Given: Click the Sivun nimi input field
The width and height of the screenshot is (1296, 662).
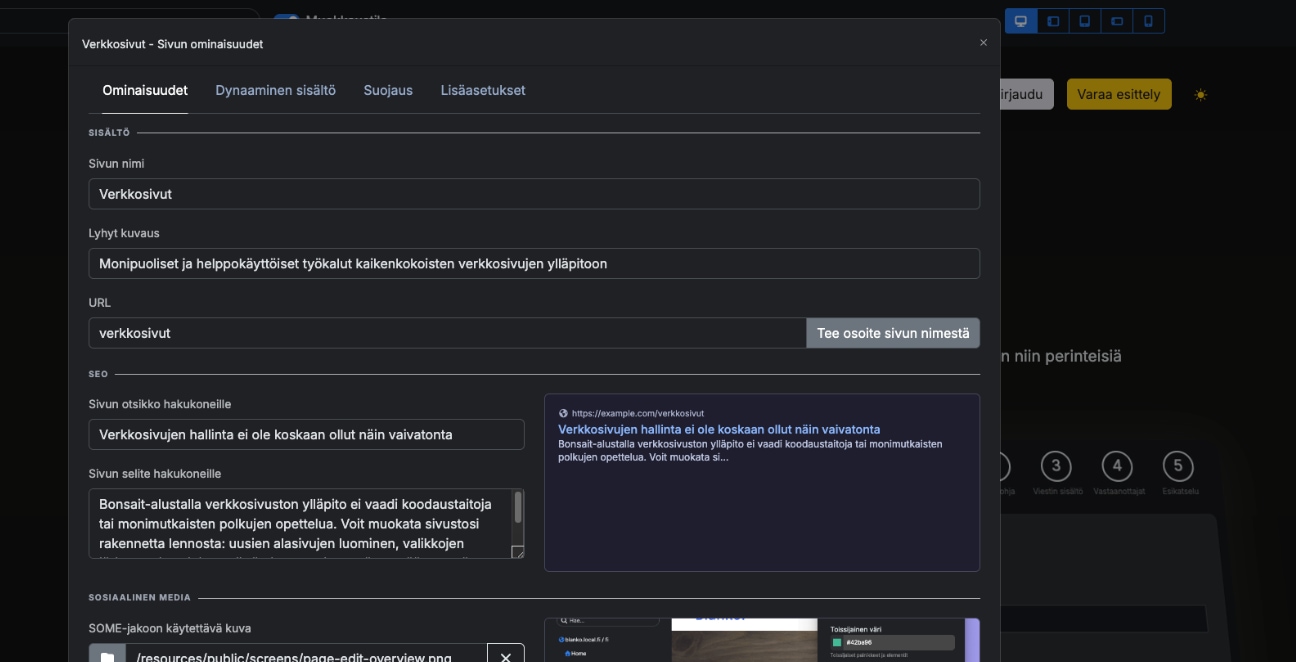Looking at the screenshot, I should tap(534, 194).
